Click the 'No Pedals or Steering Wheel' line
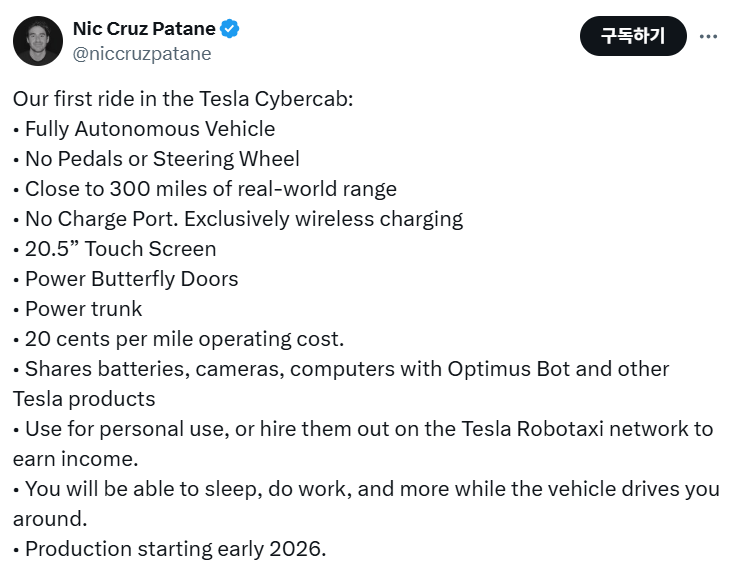Viewport: 738px width, 569px height. click(x=156, y=159)
